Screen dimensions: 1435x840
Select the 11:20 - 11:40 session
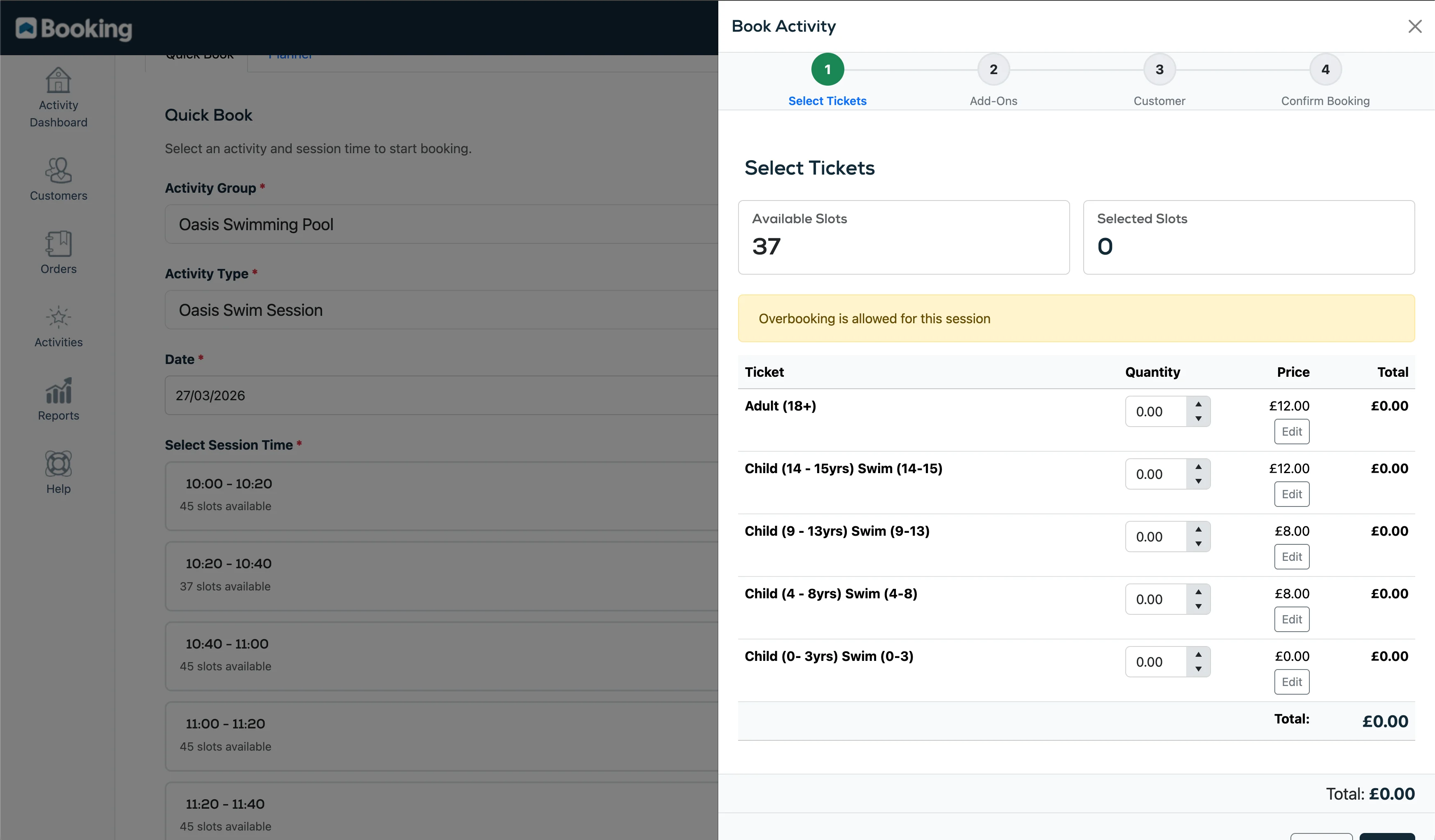coord(441,811)
